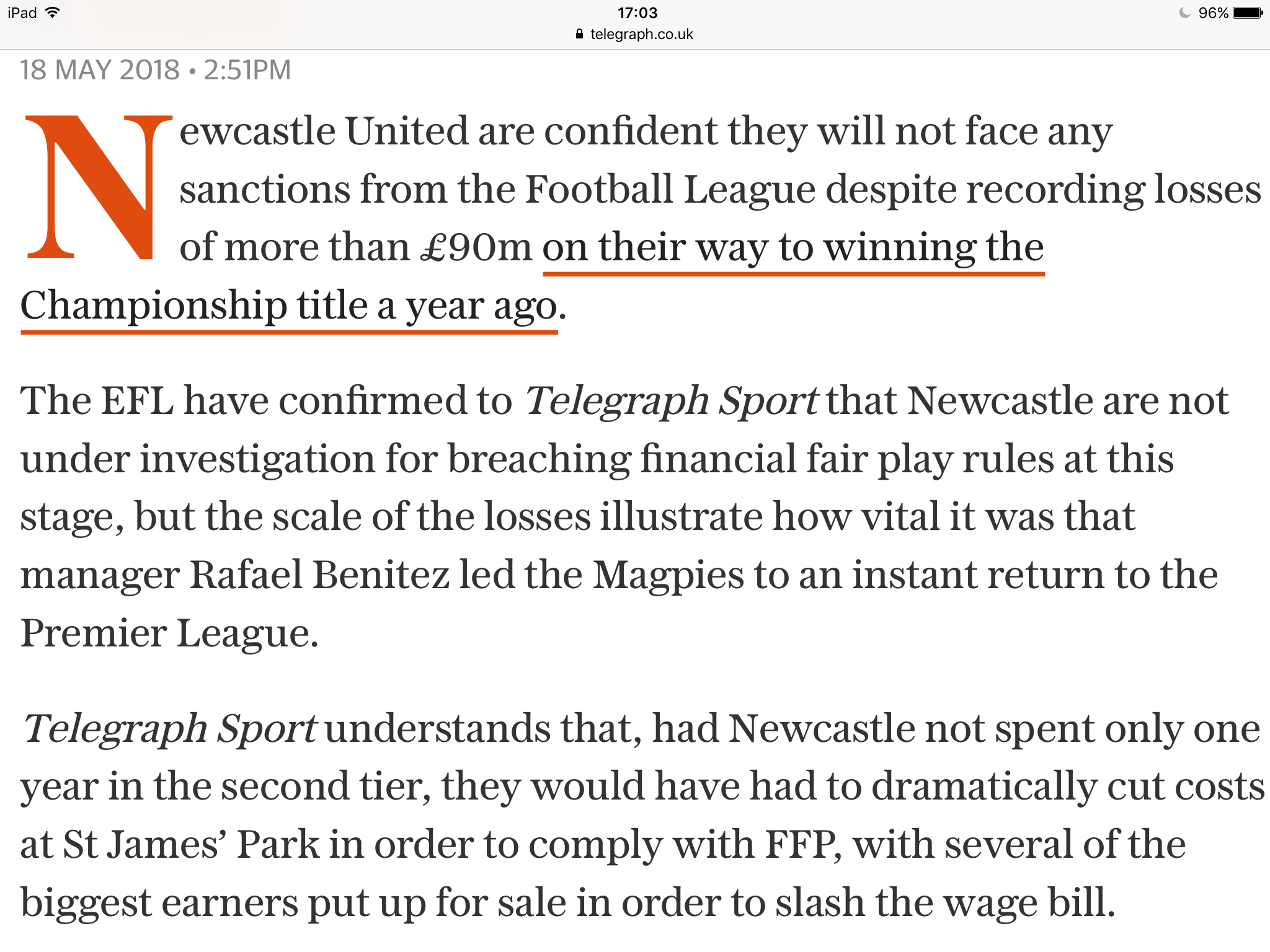The image size is (1270, 952).
Task: Tap the 18 MAY 2018 date stamp
Action: 100,70
